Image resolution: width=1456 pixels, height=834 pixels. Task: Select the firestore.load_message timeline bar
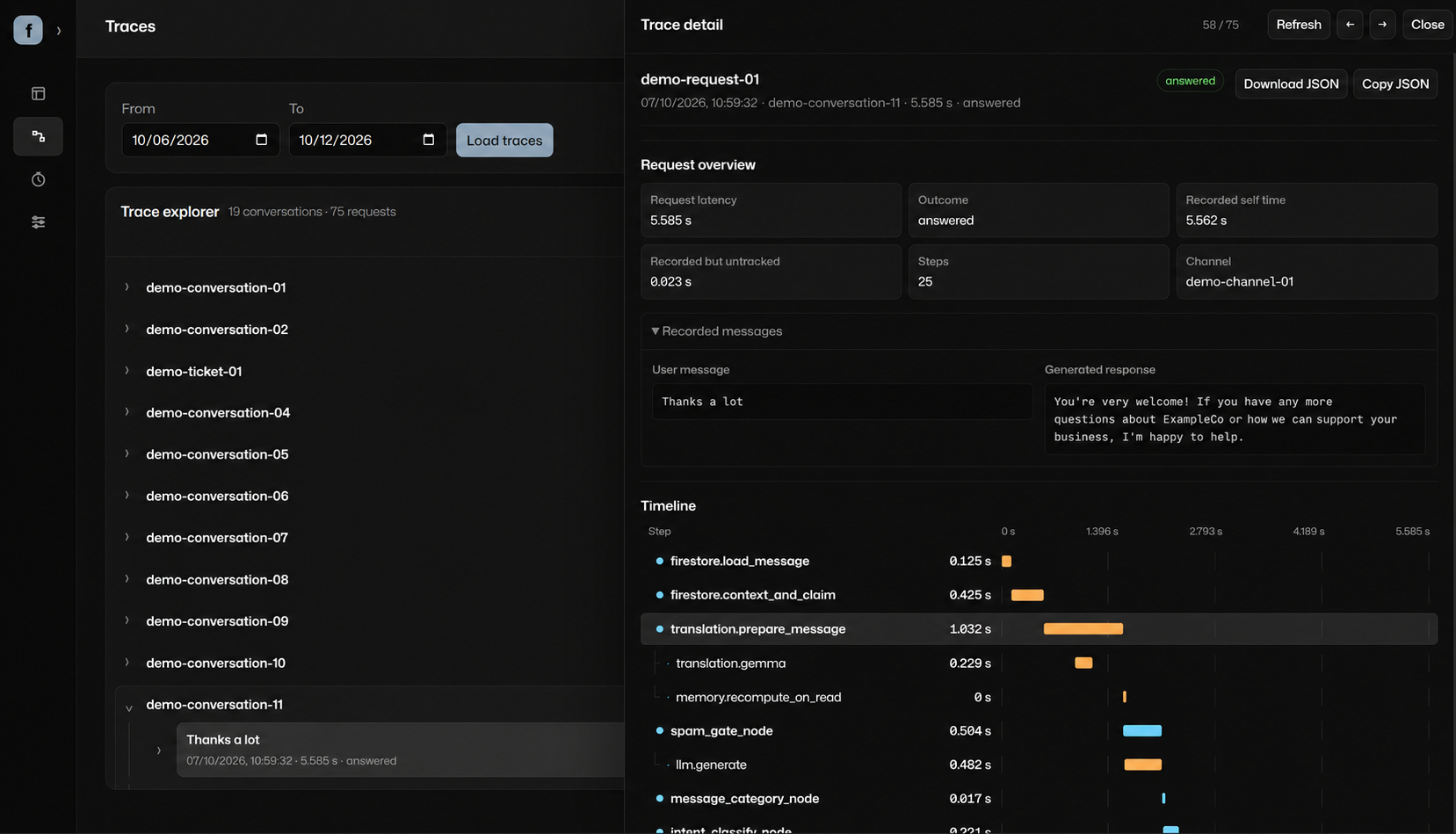coord(1007,561)
